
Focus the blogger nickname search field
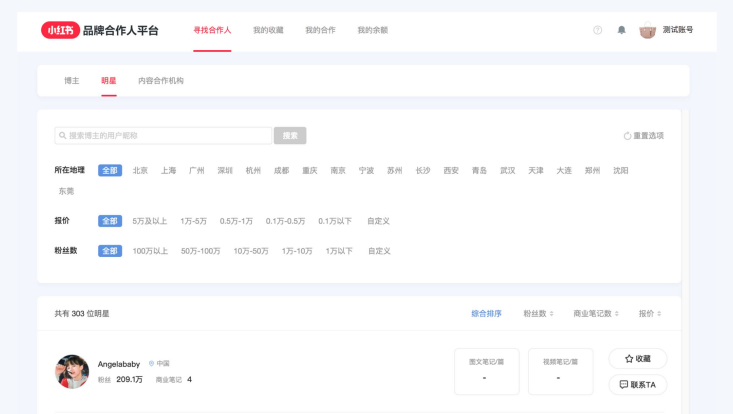[163, 136]
